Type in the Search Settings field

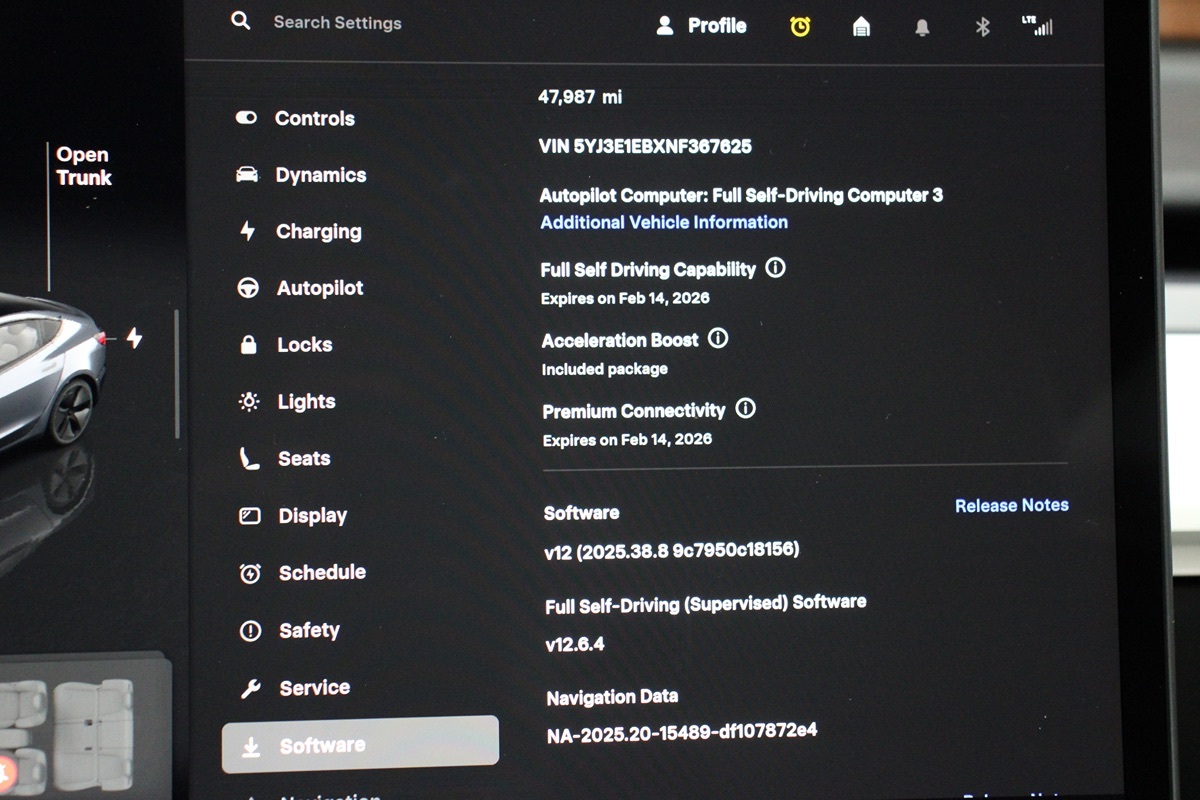[338, 22]
